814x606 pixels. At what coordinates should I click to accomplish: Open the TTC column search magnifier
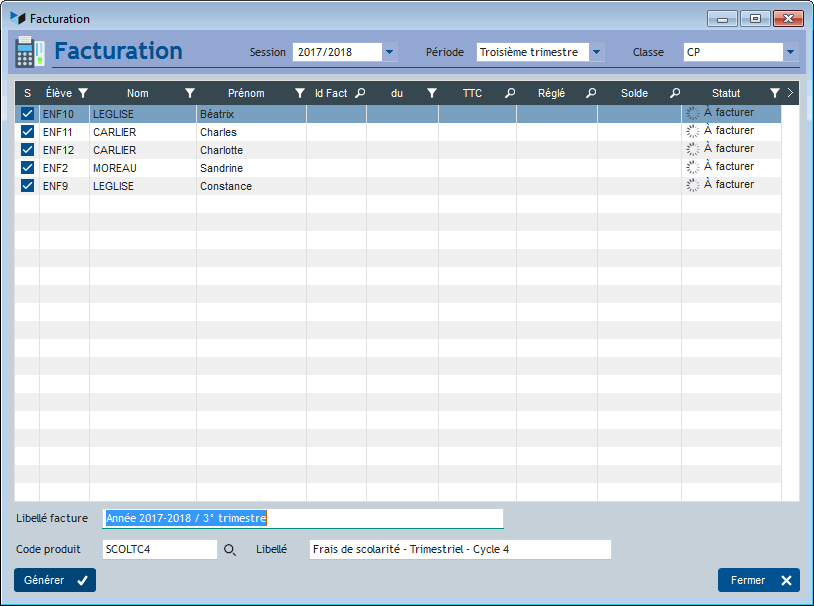[x=510, y=93]
